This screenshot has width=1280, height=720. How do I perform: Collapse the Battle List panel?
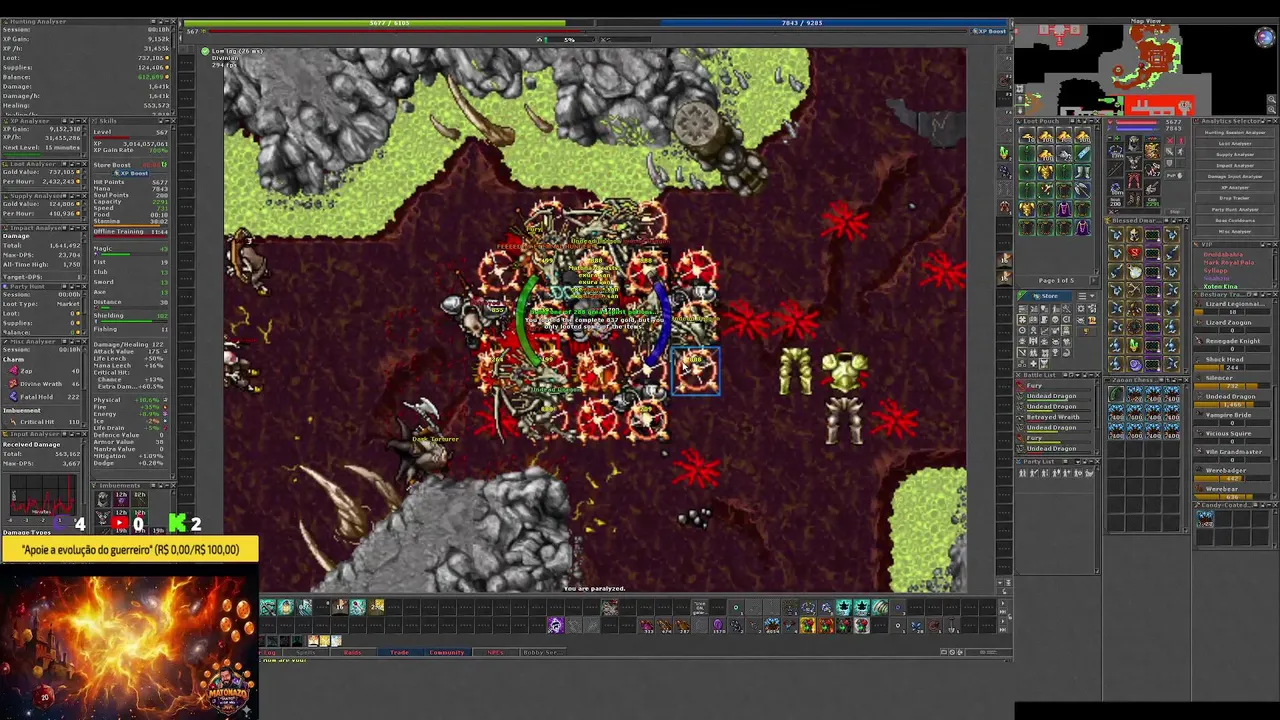point(1091,375)
